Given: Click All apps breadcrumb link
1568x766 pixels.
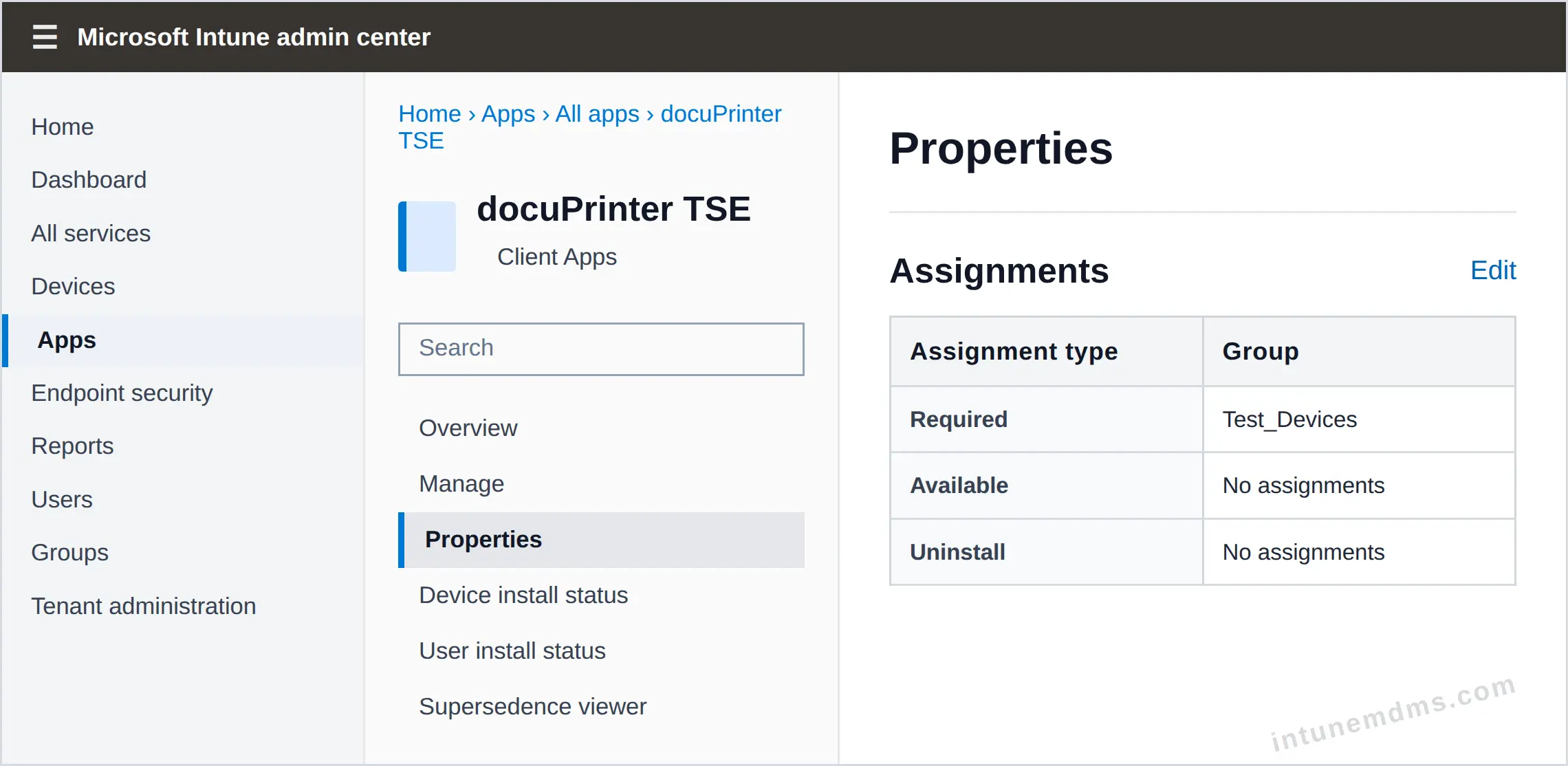Looking at the screenshot, I should [598, 114].
